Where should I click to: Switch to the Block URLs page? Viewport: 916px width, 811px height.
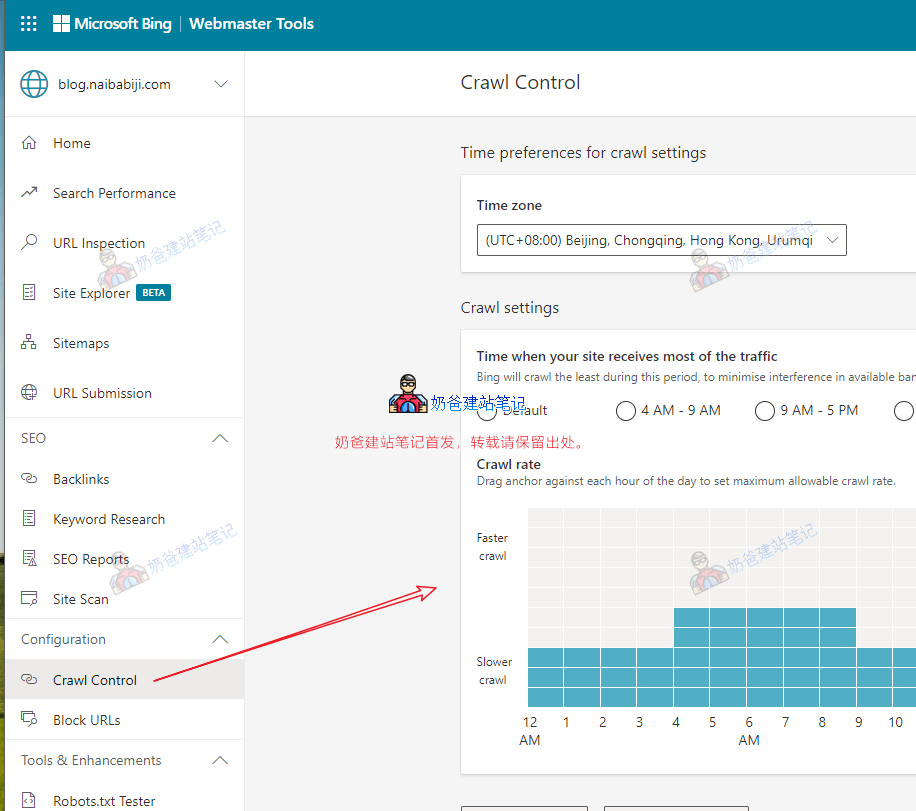pyautogui.click(x=87, y=719)
